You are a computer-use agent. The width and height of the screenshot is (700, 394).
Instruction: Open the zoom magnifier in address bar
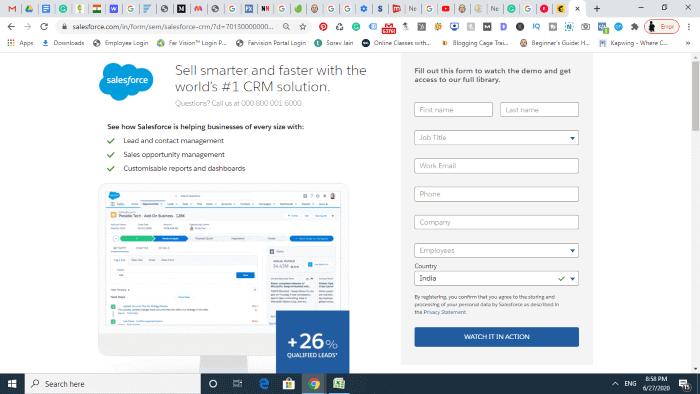pyautogui.click(x=286, y=27)
